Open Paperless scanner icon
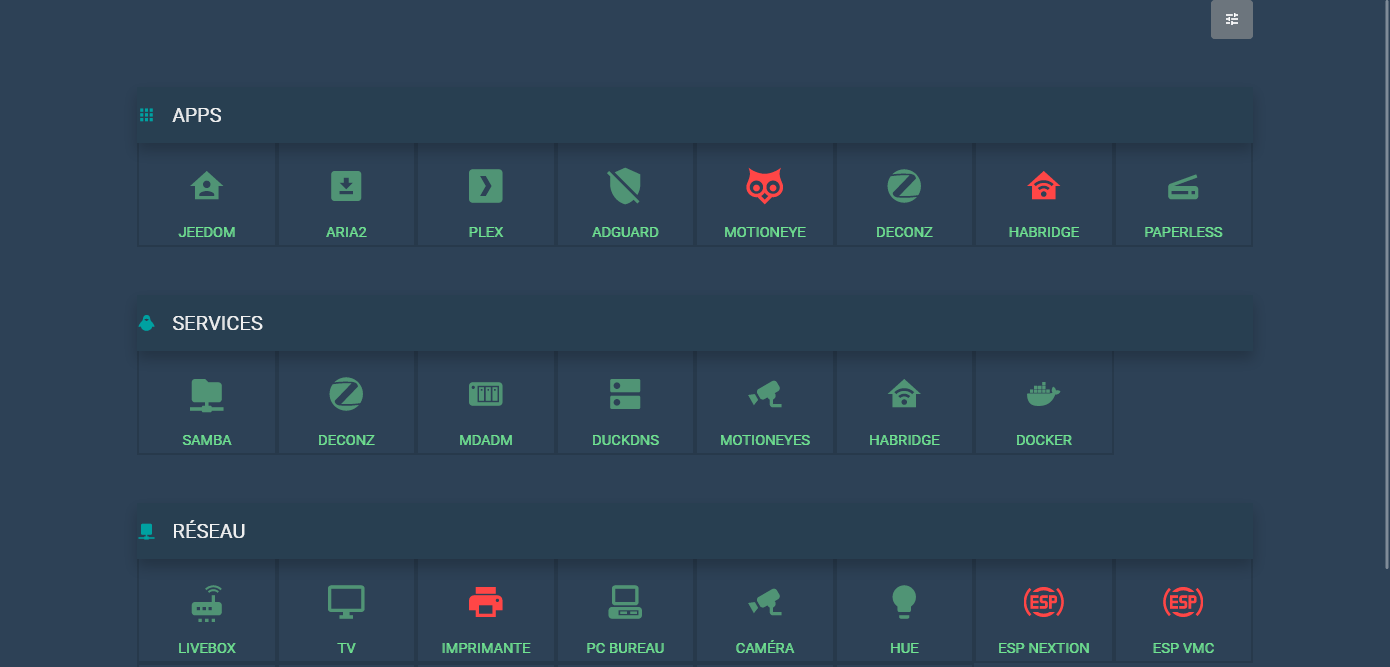The height and width of the screenshot is (667, 1390). (1183, 187)
